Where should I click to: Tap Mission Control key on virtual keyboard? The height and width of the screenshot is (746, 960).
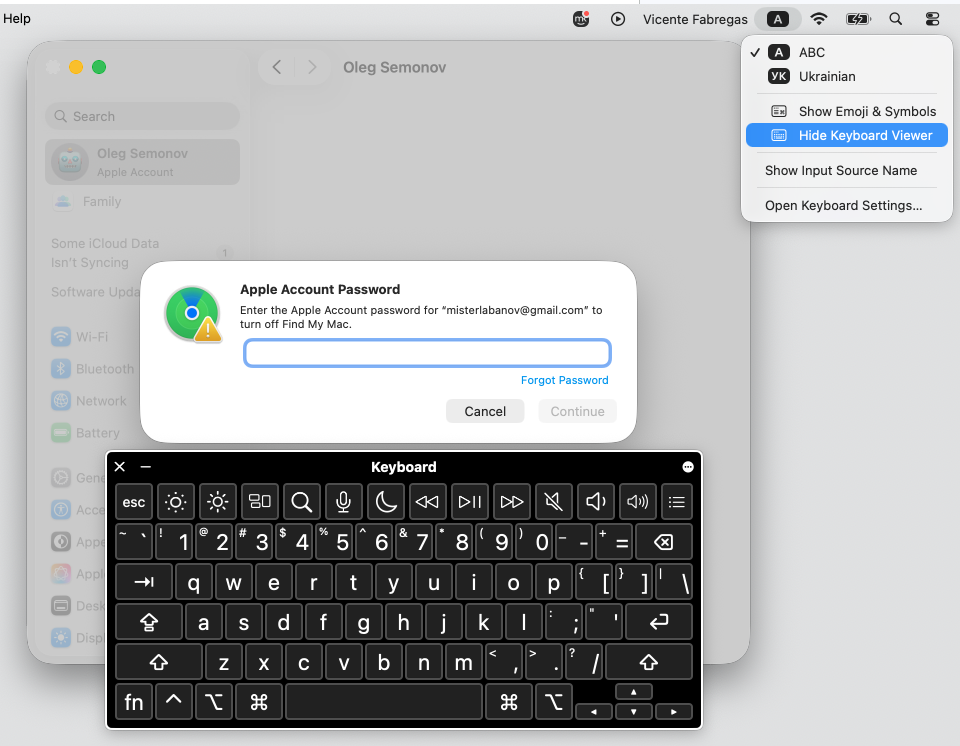click(260, 502)
